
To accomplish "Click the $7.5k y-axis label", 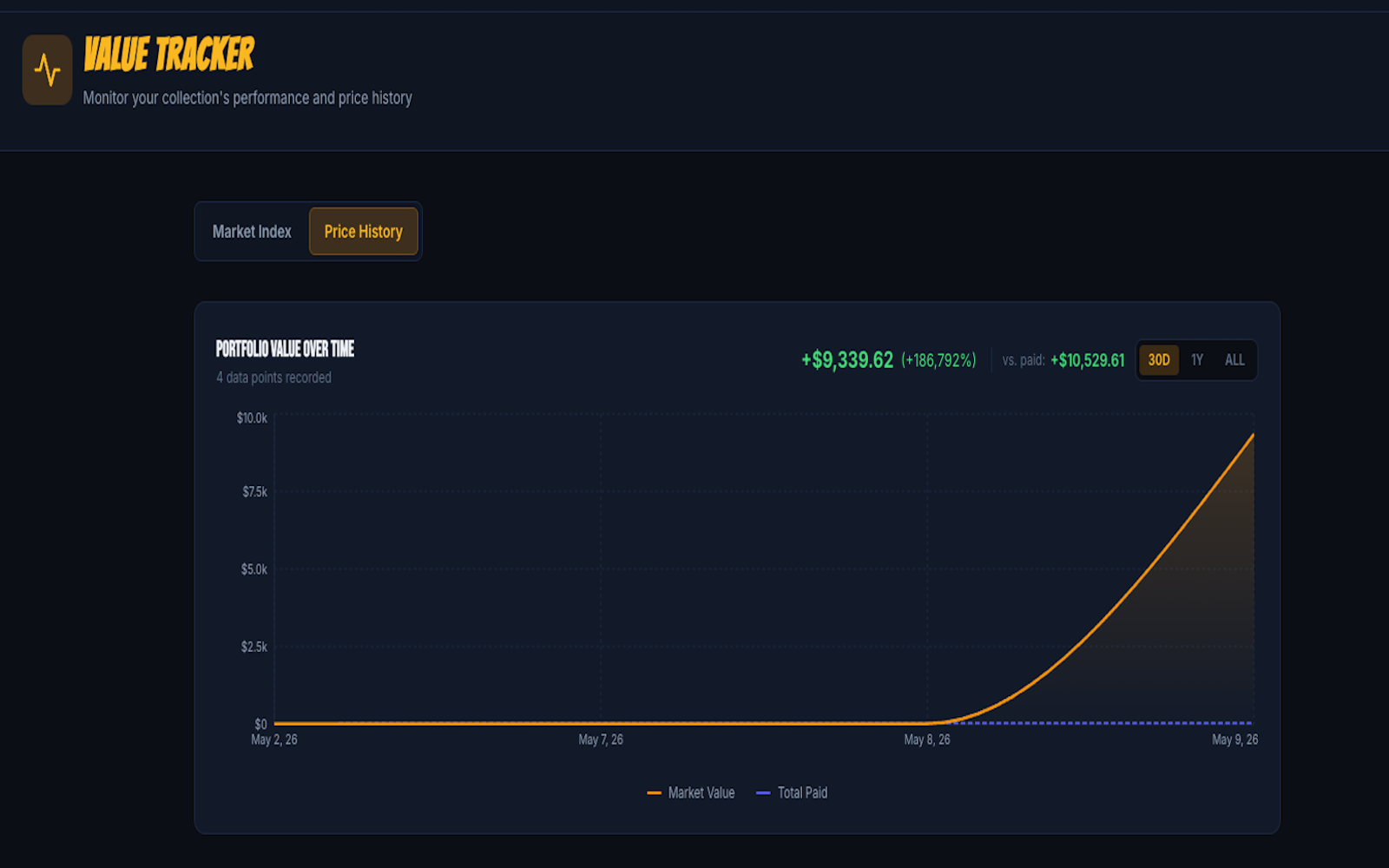I will point(254,492).
